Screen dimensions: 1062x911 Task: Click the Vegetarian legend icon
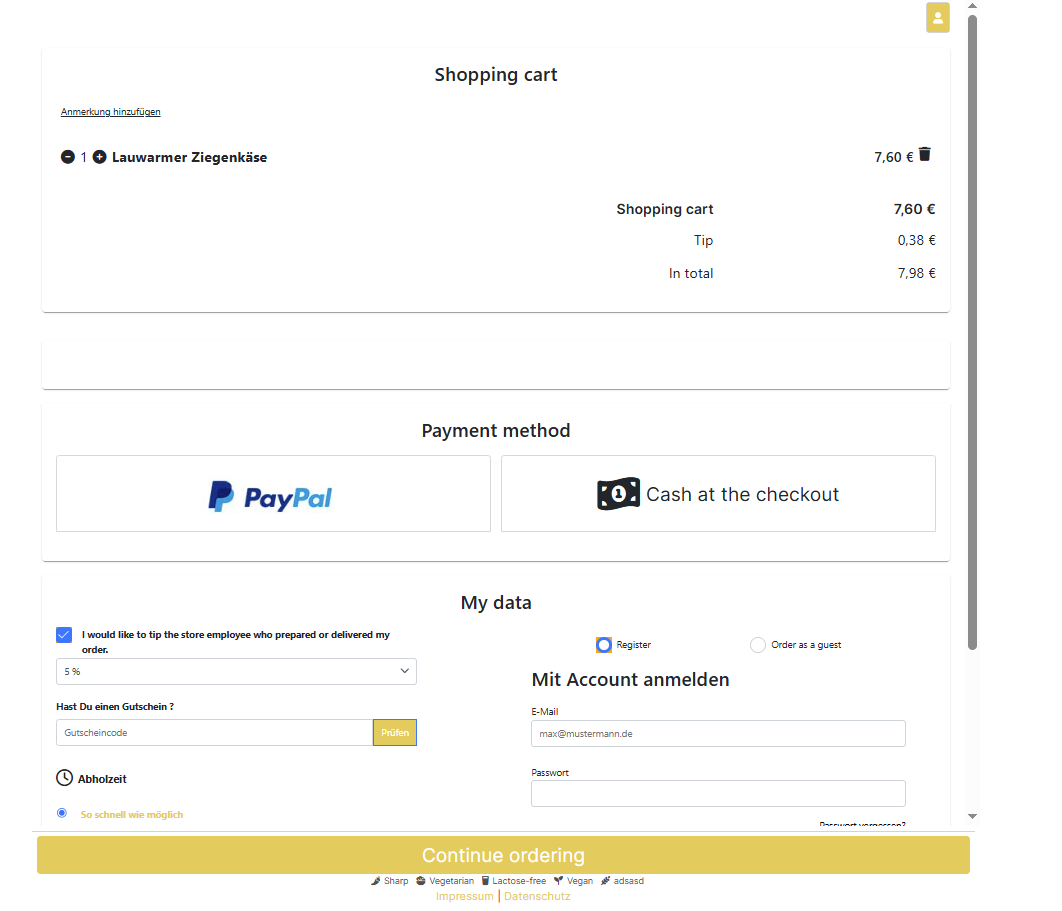tap(421, 881)
